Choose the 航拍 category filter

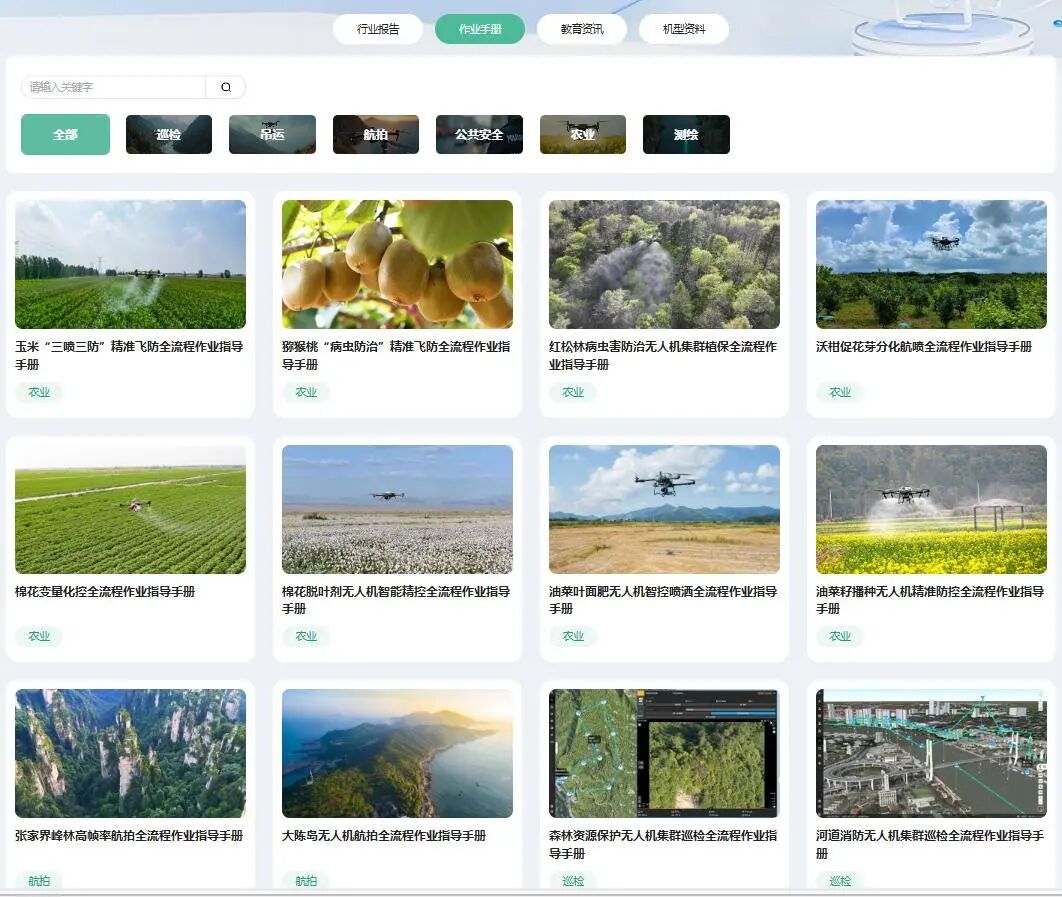click(x=376, y=135)
